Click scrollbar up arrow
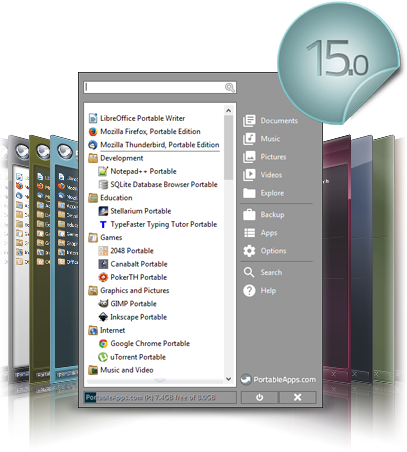The width and height of the screenshot is (407, 452). click(x=228, y=110)
